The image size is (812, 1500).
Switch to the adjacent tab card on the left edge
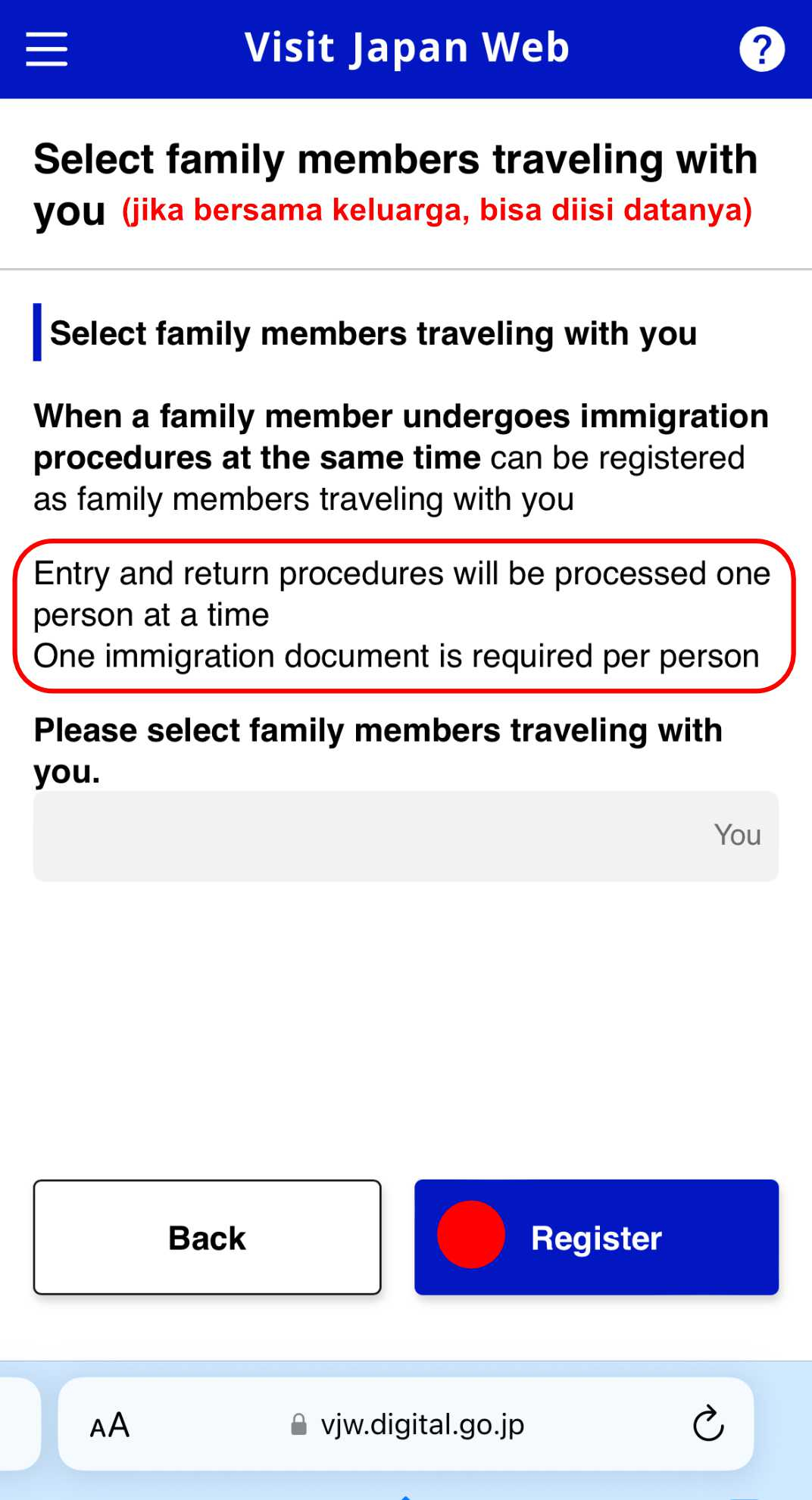(x=19, y=1423)
